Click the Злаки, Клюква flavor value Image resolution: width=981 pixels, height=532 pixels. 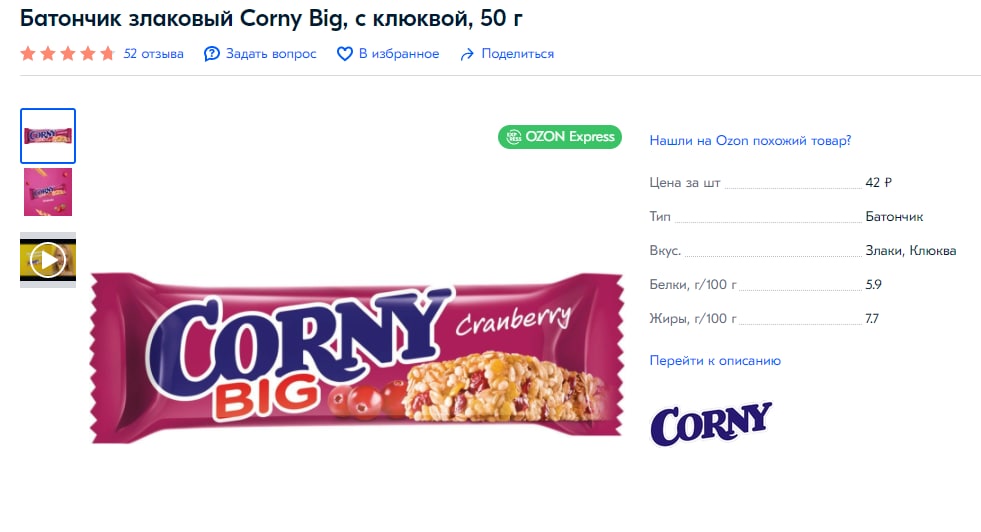coord(910,250)
